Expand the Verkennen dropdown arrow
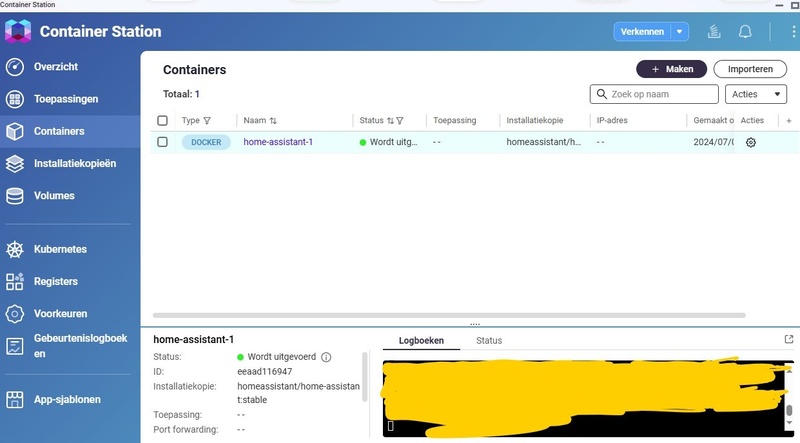The image size is (800, 443). click(x=680, y=32)
